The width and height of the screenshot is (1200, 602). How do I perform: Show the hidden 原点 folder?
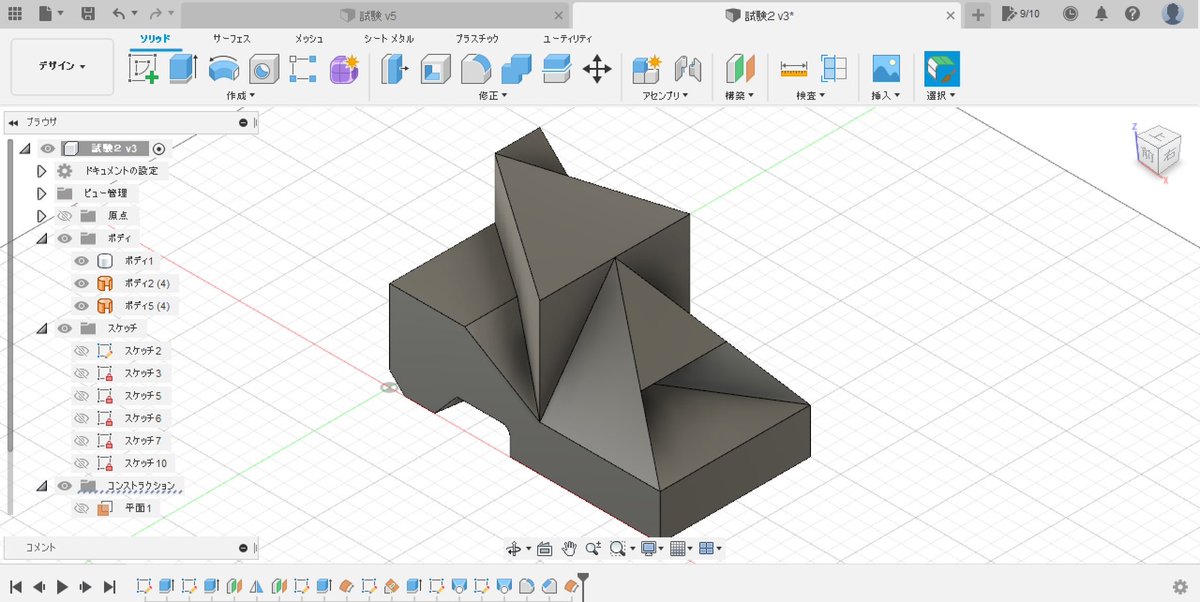click(65, 216)
